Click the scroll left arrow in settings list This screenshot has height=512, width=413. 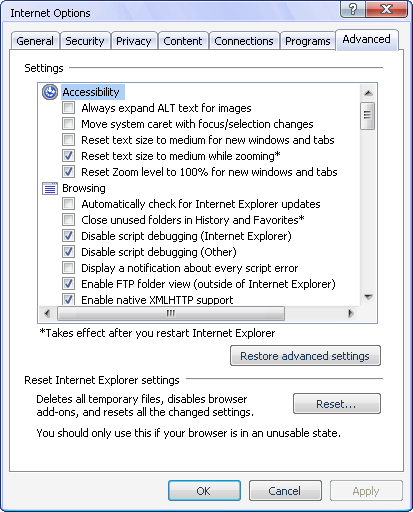[47, 314]
